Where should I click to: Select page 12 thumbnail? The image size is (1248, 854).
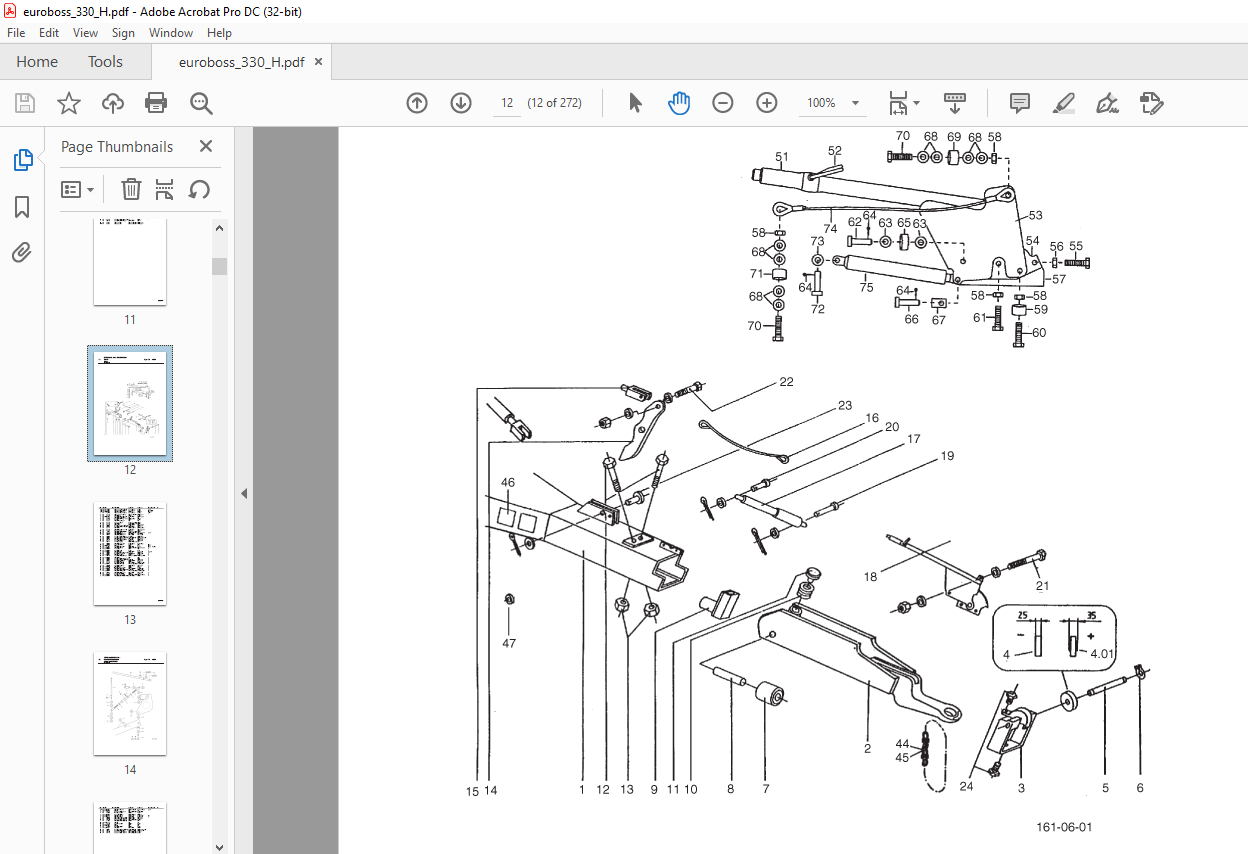click(x=130, y=403)
